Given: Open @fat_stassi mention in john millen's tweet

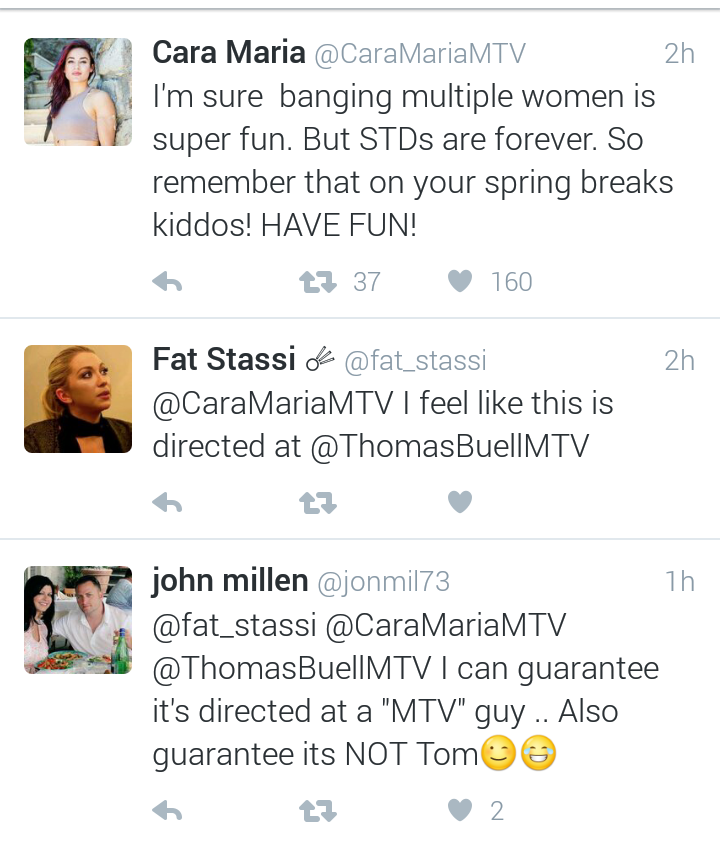Looking at the screenshot, I should pos(234,626).
